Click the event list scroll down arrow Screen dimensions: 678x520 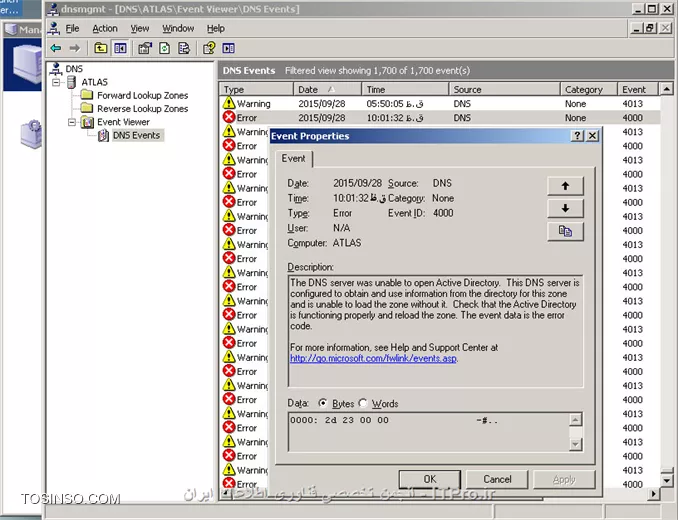pos(667,480)
